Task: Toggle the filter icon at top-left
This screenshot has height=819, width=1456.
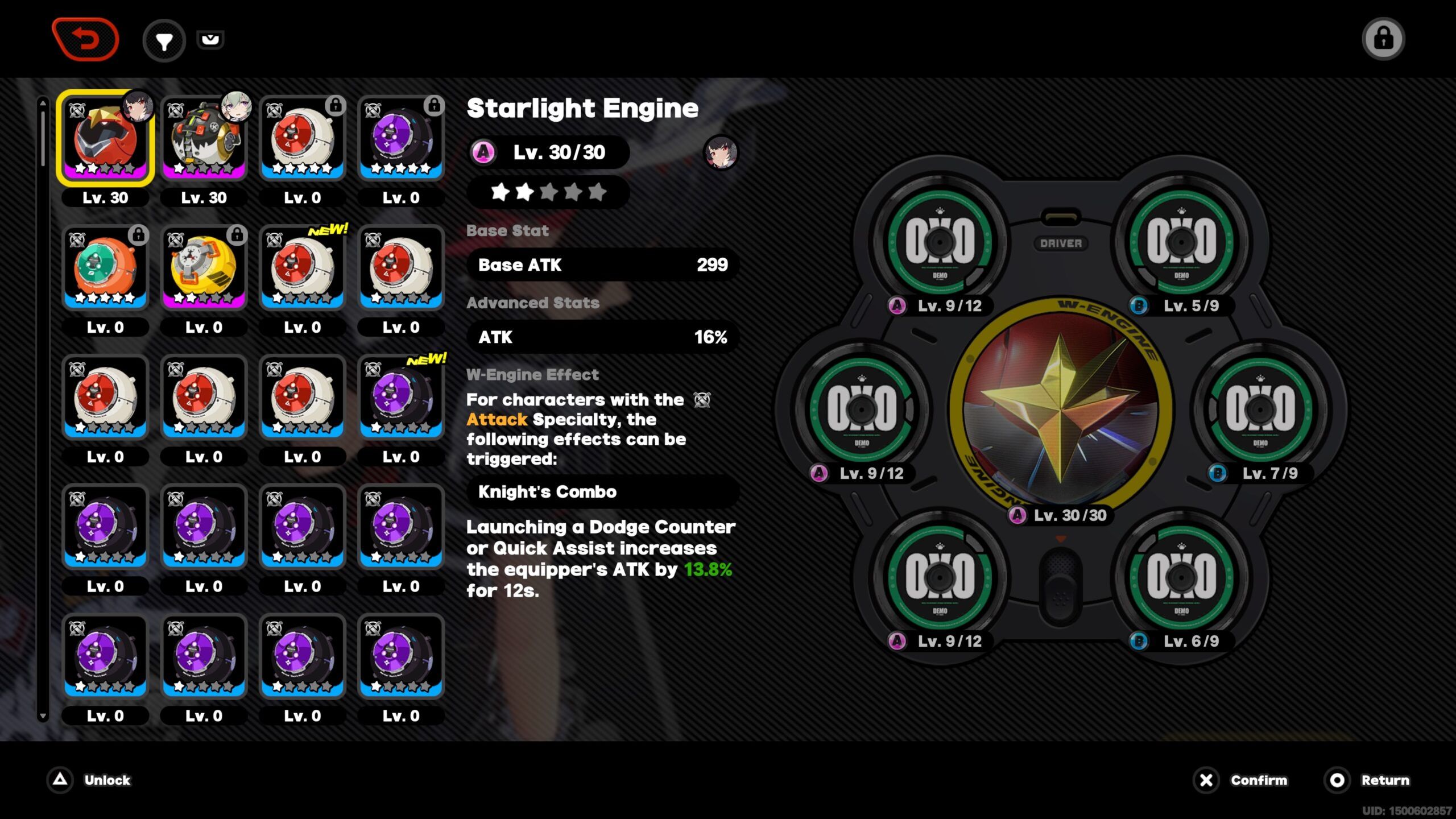Action: pyautogui.click(x=164, y=40)
